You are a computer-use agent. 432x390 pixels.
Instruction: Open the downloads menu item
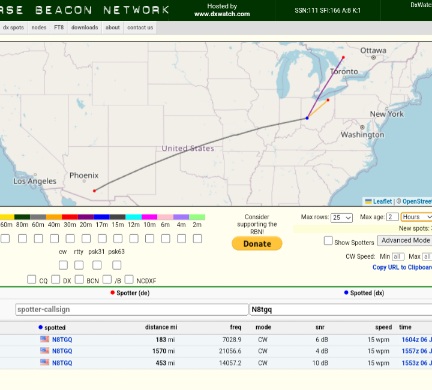(85, 27)
